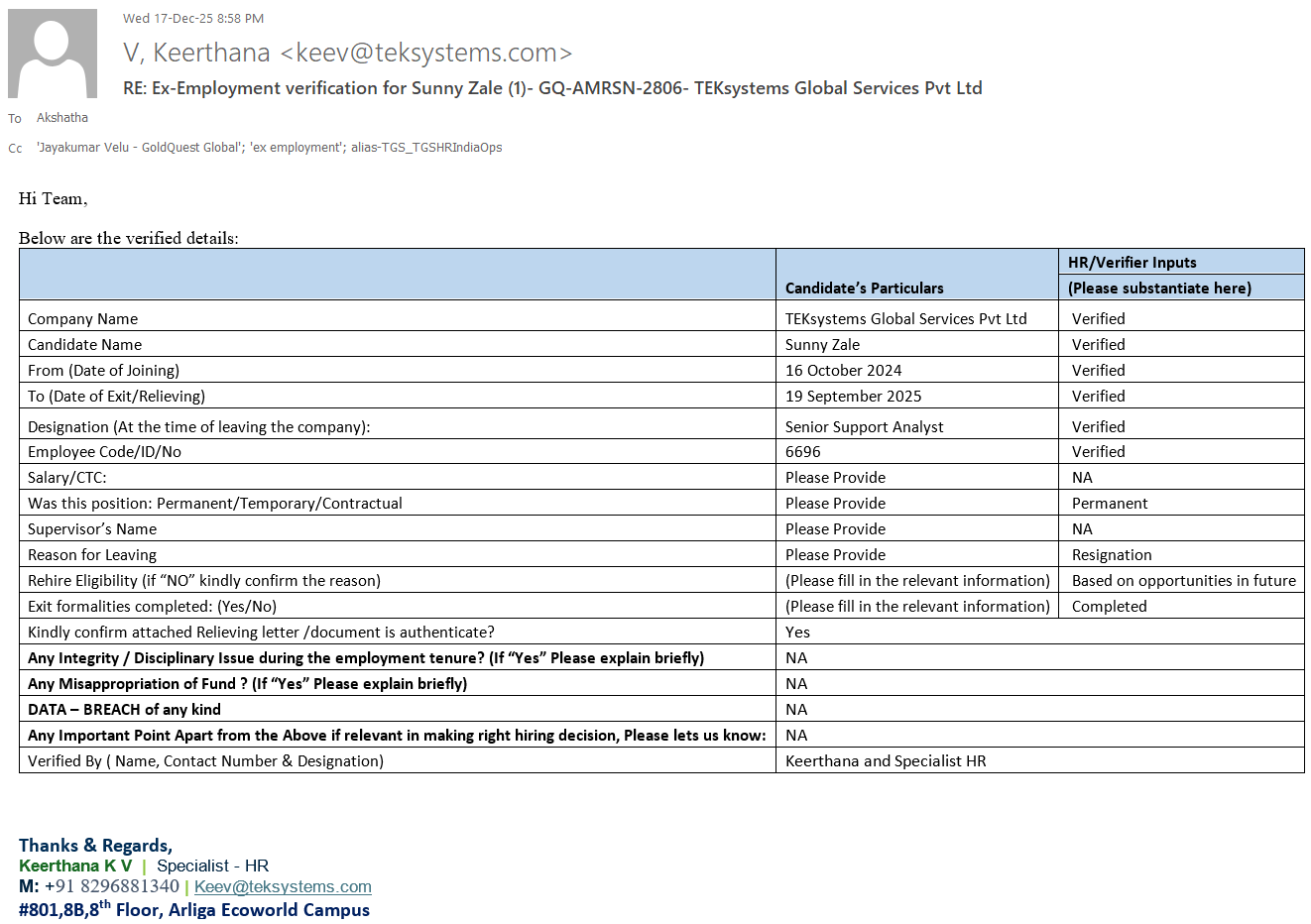This screenshot has width=1311, height=924.
Task: Click the phone number in the signature
Action: click(112, 886)
